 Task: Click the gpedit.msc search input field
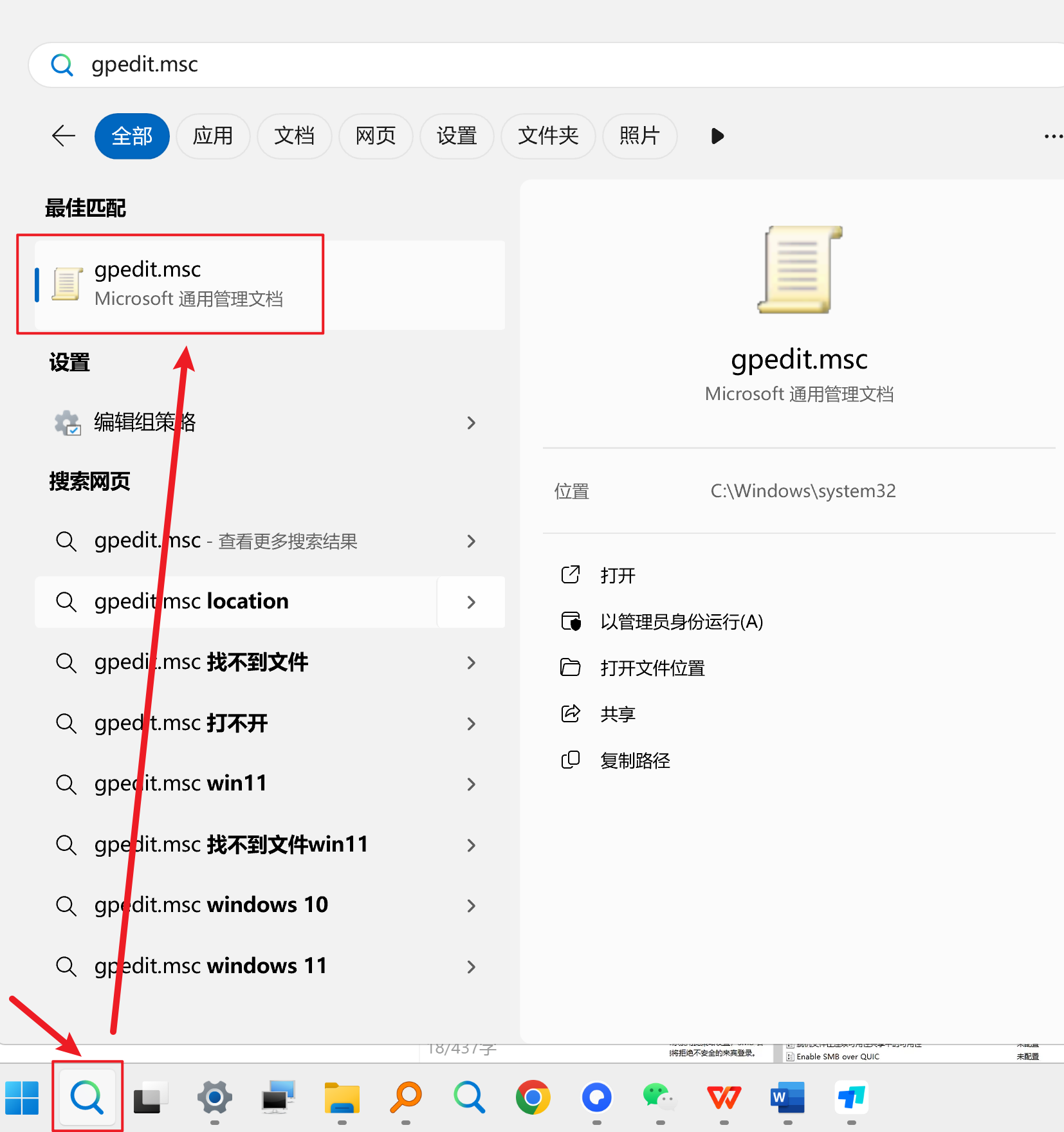pyautogui.click(x=515, y=64)
